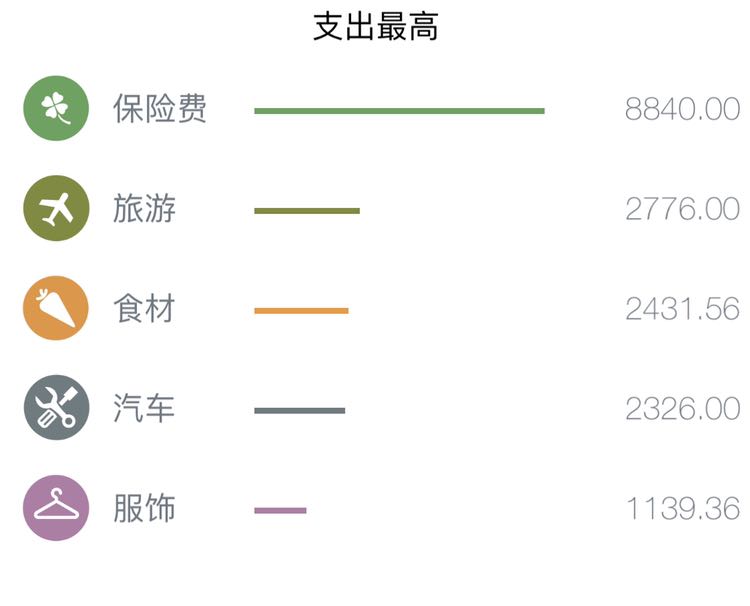
Task: Click the olive travel expense bar
Action: pos(307,211)
